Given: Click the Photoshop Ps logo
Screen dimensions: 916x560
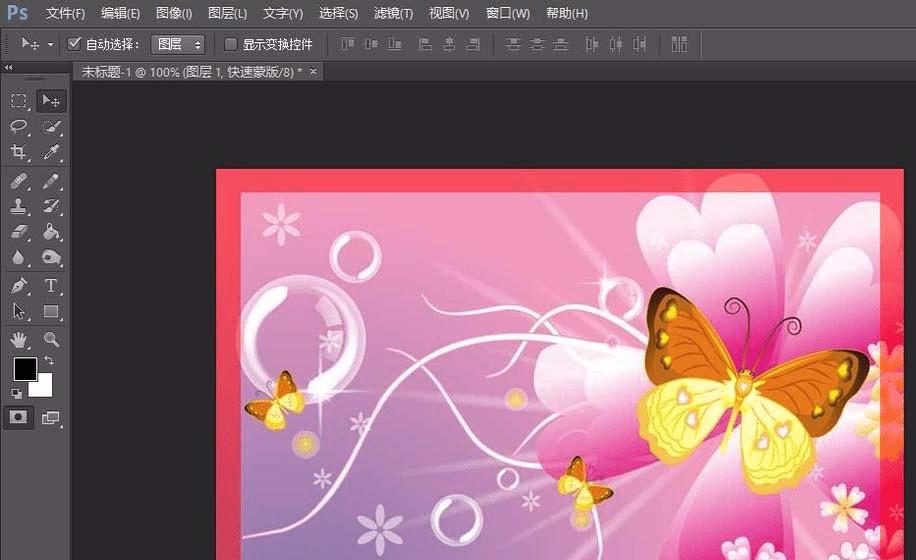Looking at the screenshot, I should tap(17, 13).
